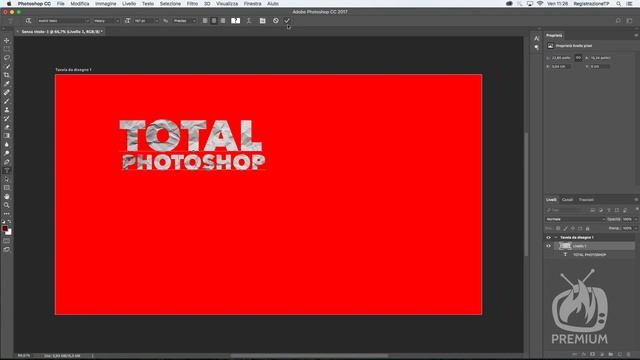Select the Magic Wand tool
640x360 pixels.
click(x=7, y=66)
